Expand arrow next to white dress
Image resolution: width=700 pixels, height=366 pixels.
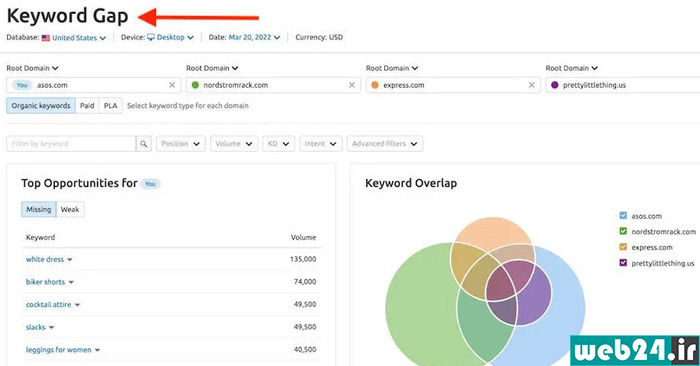tap(70, 260)
